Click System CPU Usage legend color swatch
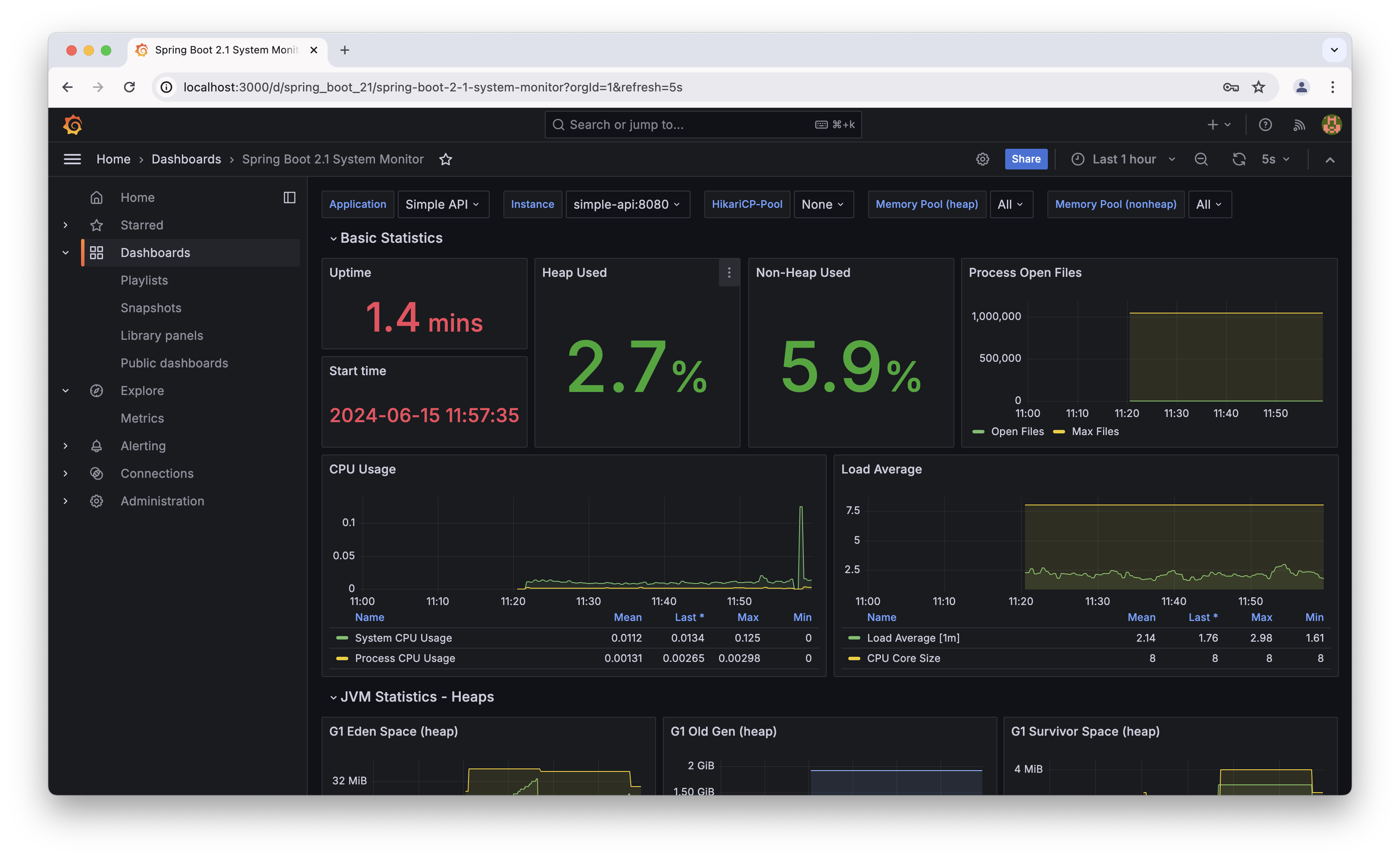Screen dimensions: 1400x859 click(x=342, y=638)
